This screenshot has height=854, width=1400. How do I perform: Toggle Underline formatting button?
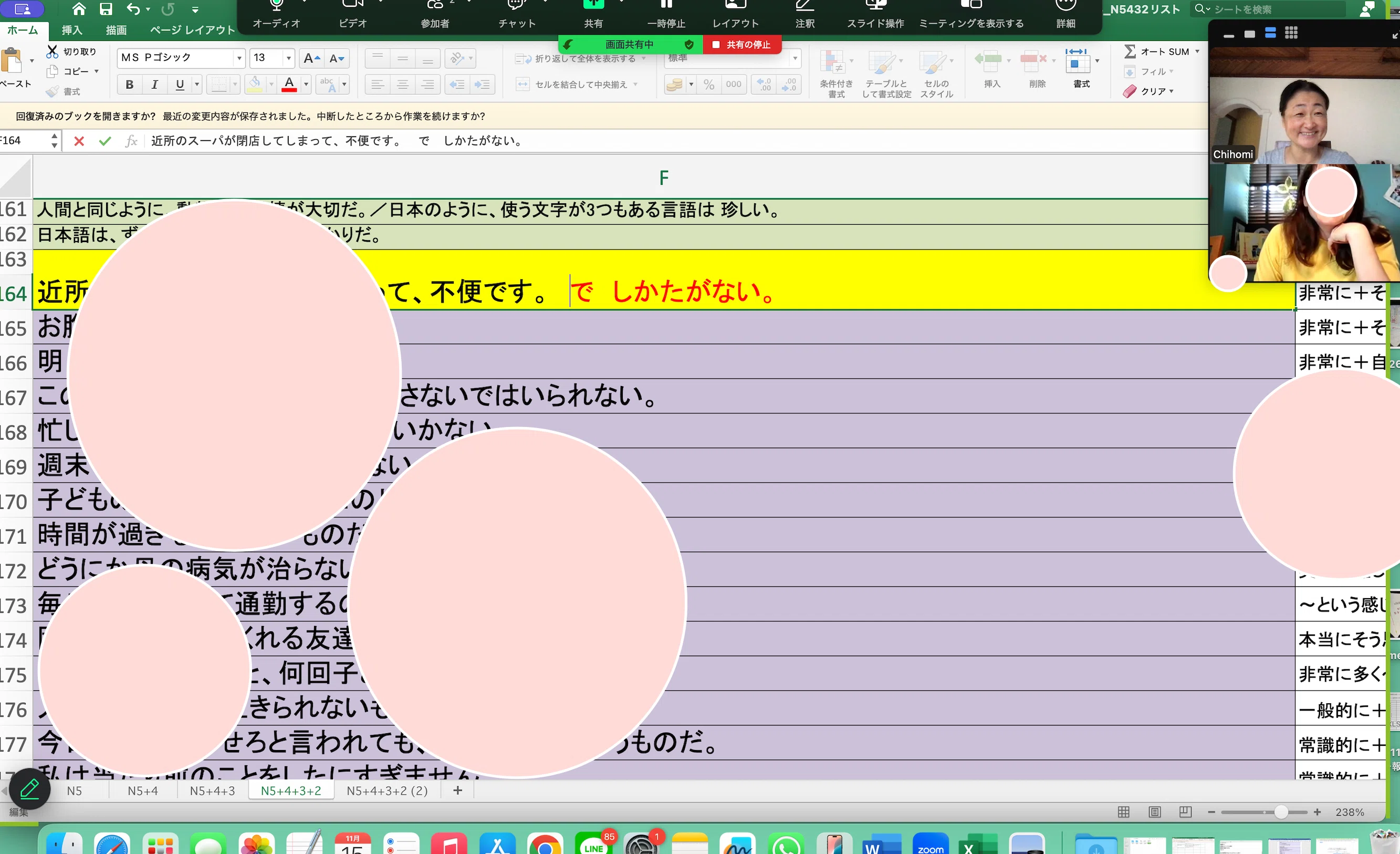tap(180, 85)
